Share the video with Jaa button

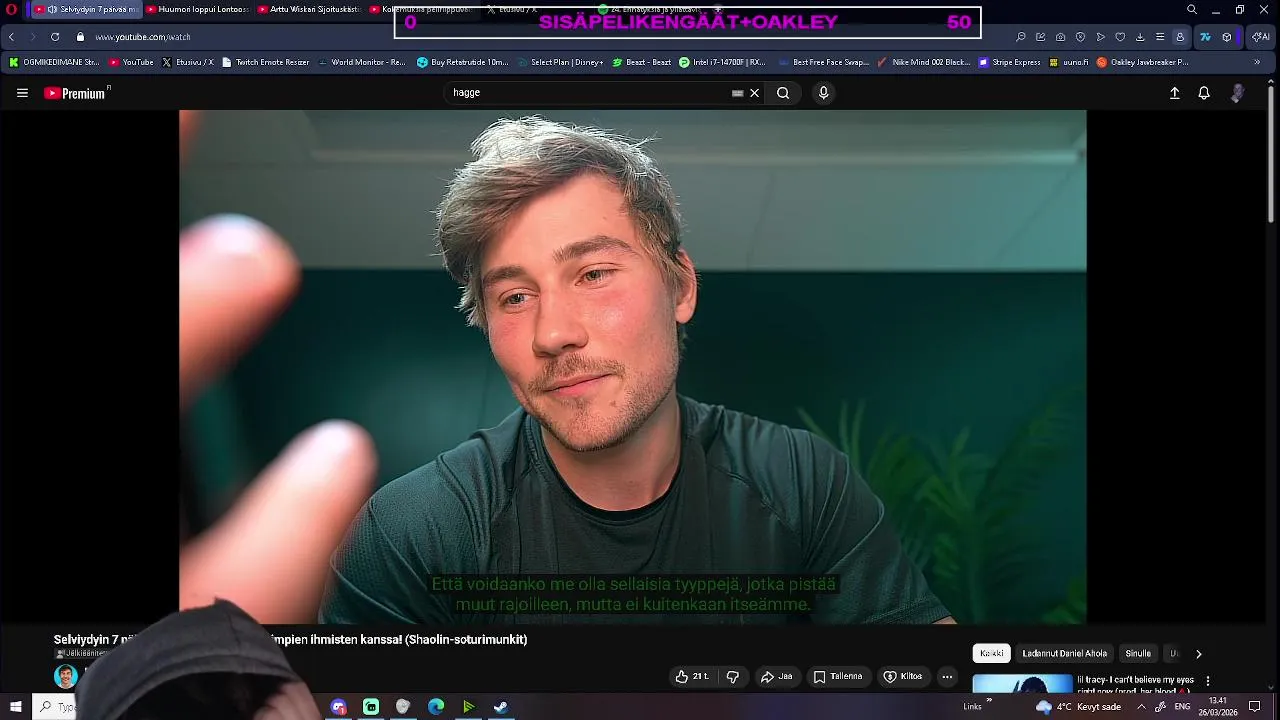[776, 677]
